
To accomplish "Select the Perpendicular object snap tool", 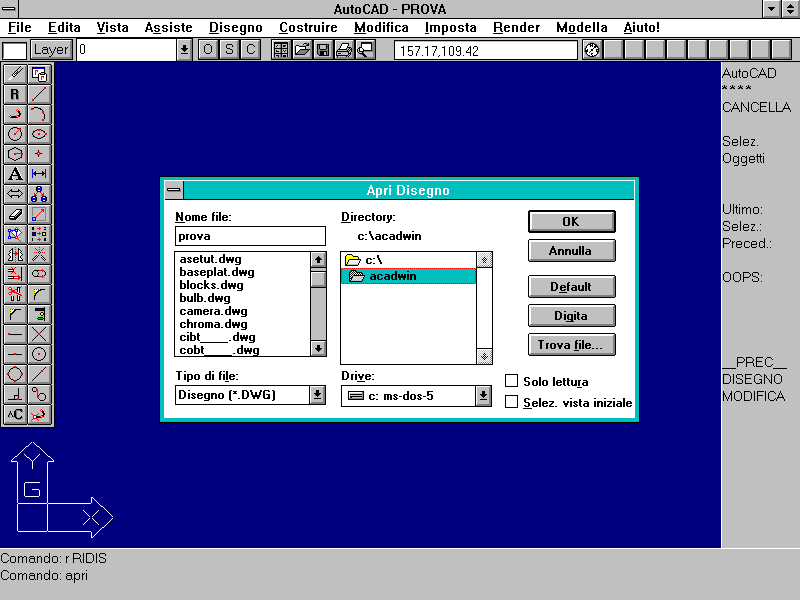I will tap(15, 394).
